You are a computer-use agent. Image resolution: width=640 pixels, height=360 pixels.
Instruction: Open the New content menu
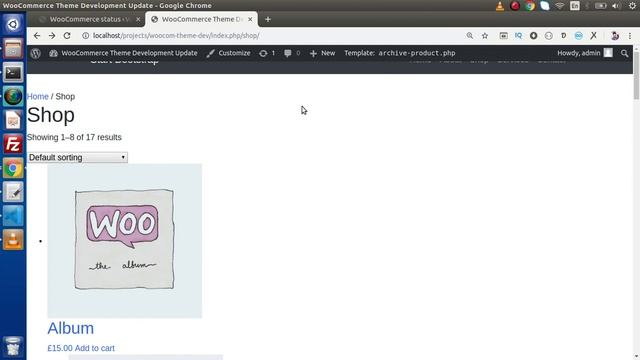click(x=322, y=53)
